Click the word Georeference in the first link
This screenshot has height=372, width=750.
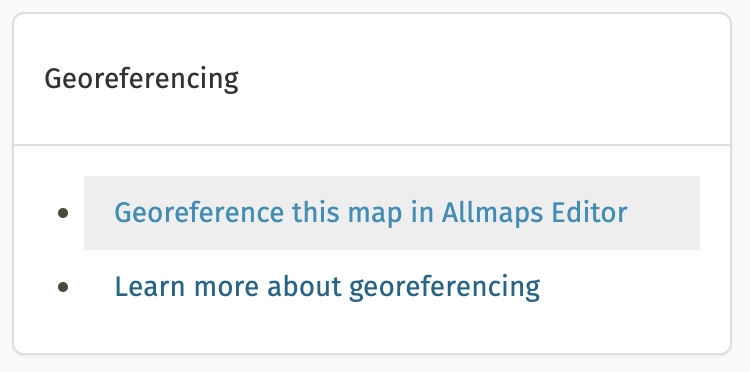(199, 213)
